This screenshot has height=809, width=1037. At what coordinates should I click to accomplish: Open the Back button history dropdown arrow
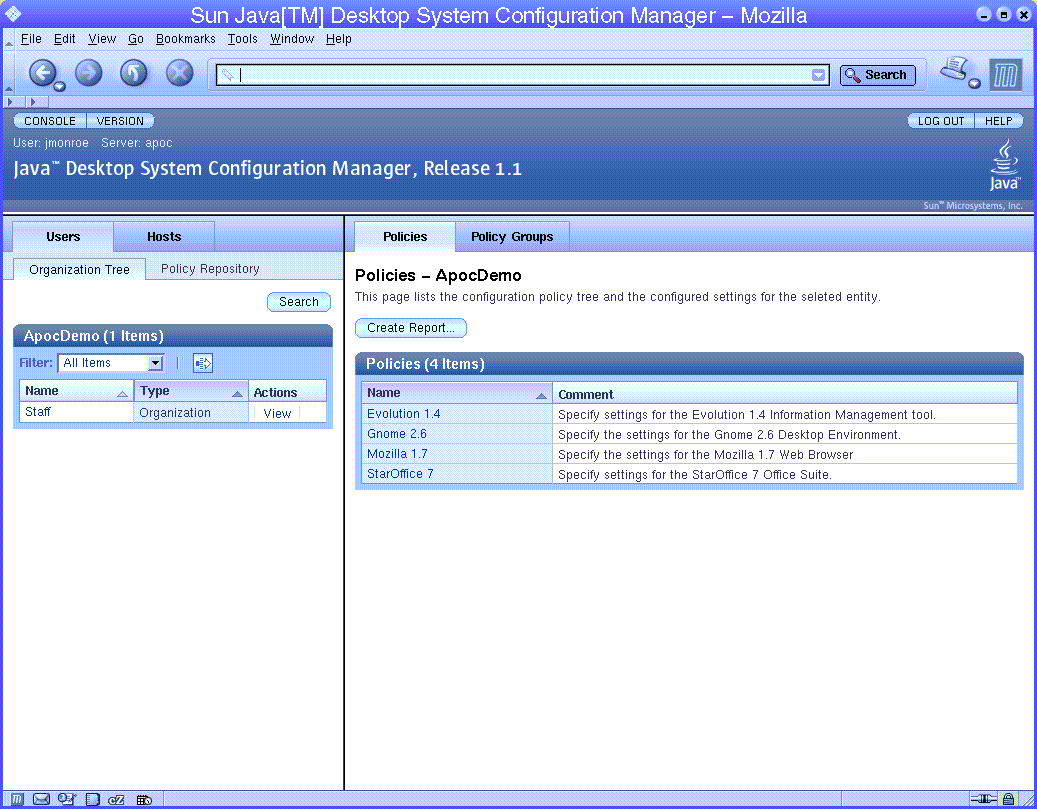[60, 86]
